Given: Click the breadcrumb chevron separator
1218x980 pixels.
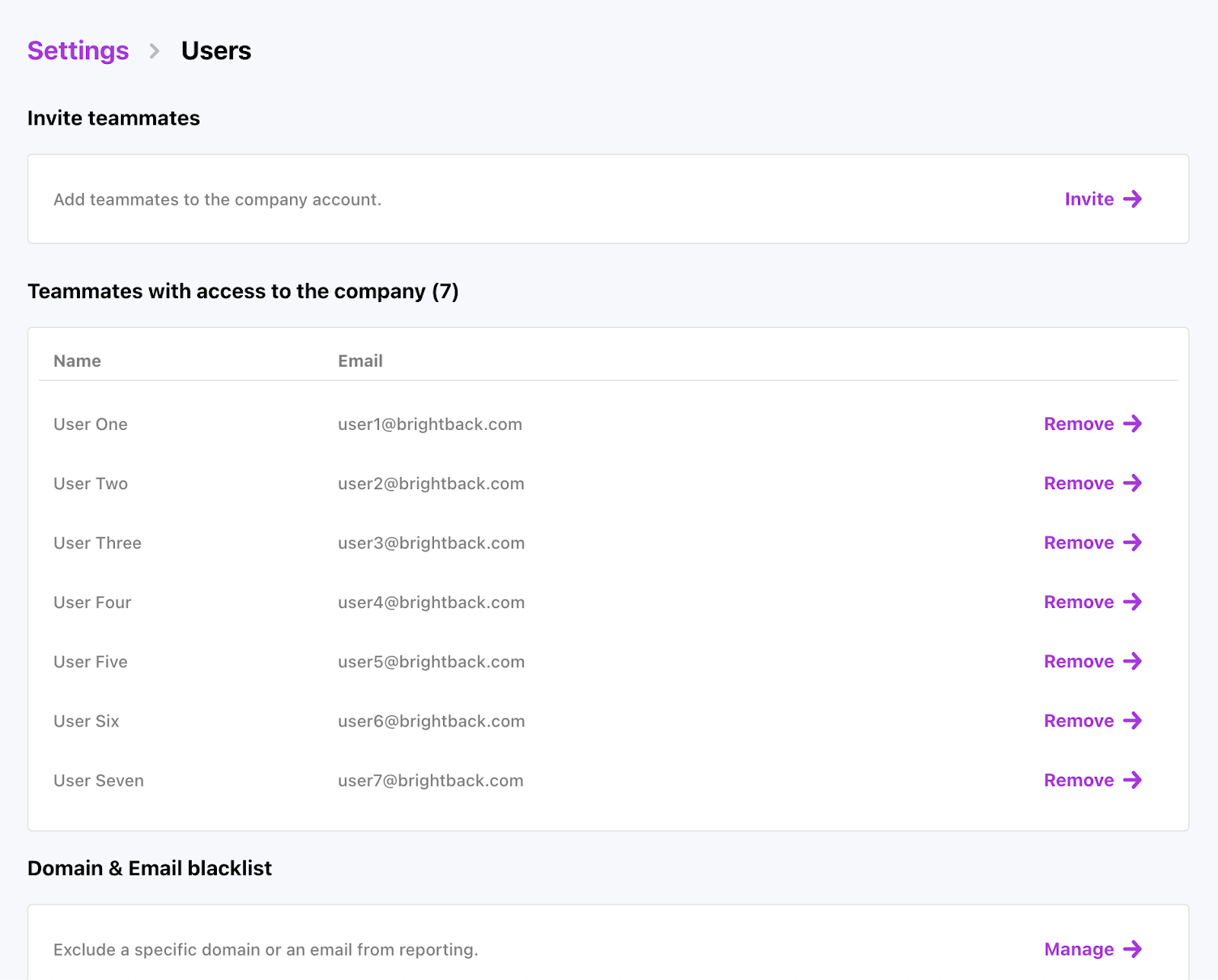Looking at the screenshot, I should [x=155, y=51].
